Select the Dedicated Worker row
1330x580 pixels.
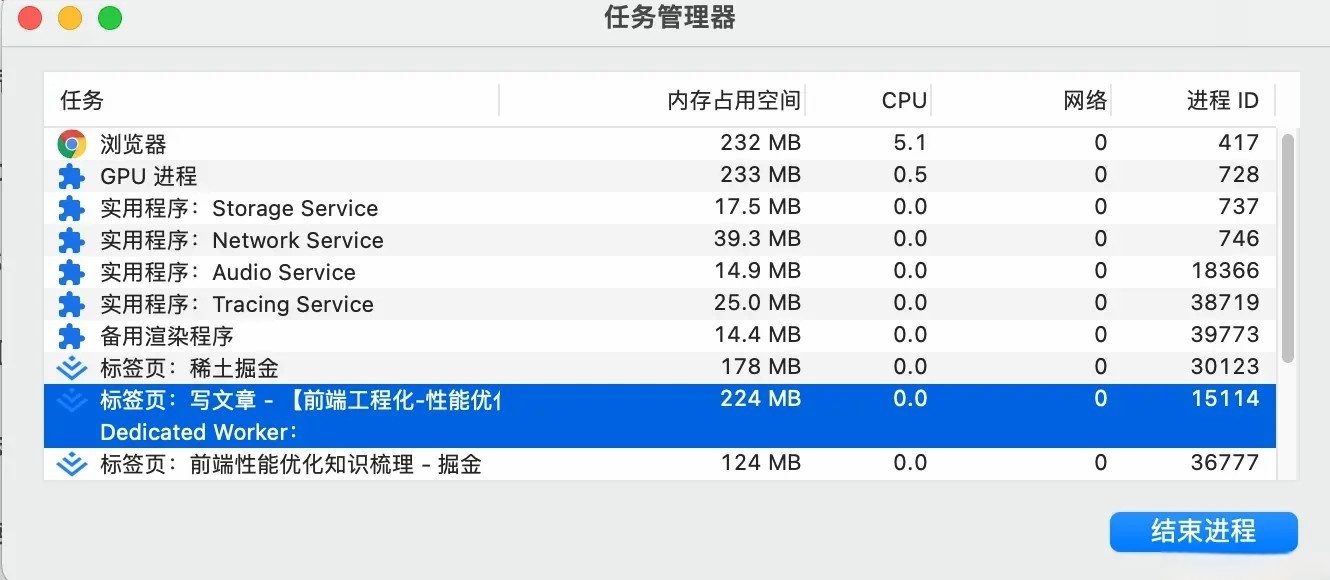[x=200, y=433]
